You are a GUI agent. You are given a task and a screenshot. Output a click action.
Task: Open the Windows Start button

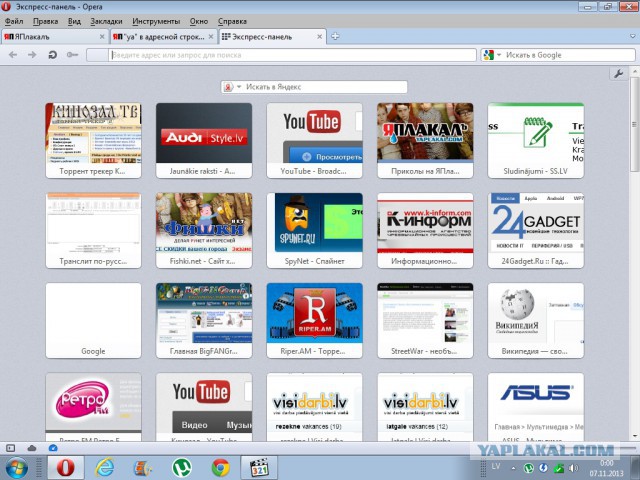(16, 468)
